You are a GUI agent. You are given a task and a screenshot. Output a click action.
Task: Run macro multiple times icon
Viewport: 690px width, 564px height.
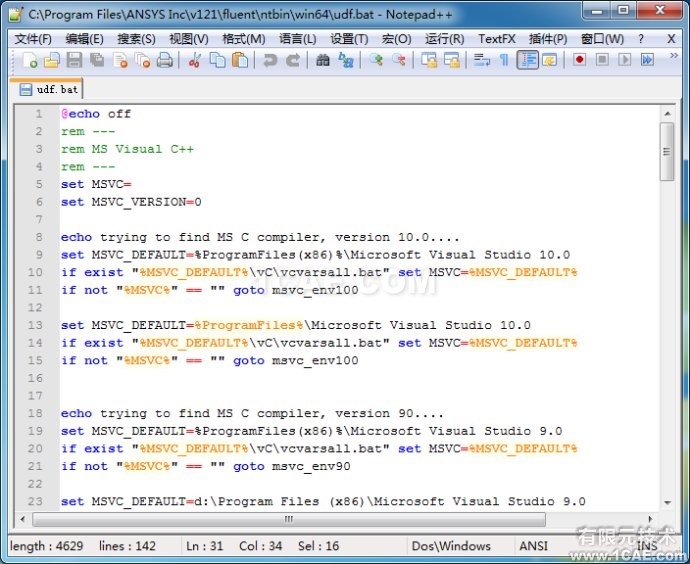647,60
